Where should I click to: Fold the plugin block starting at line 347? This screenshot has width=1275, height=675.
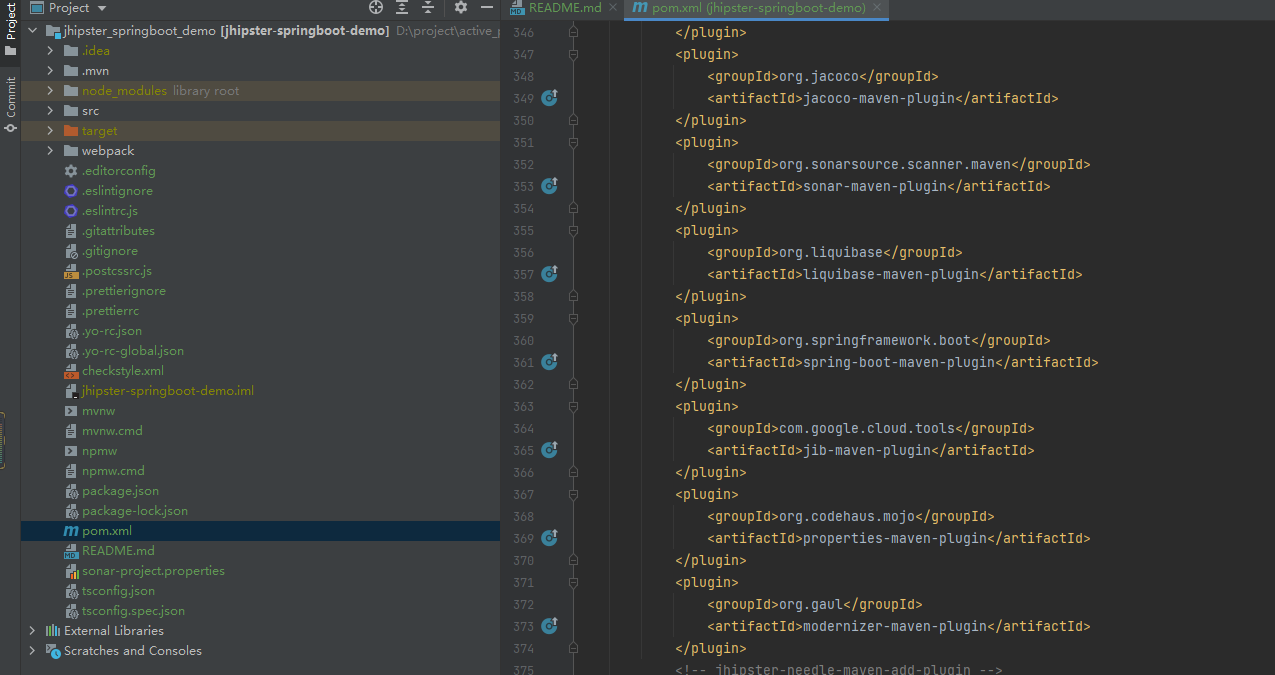tap(574, 54)
